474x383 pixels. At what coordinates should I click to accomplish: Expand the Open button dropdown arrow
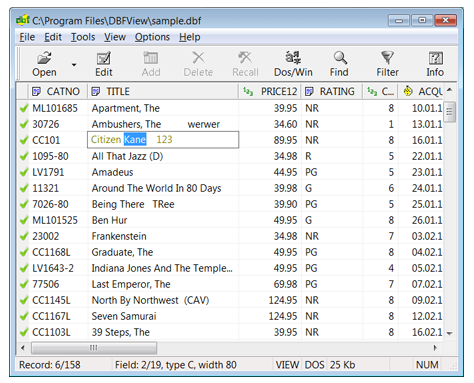click(x=74, y=64)
